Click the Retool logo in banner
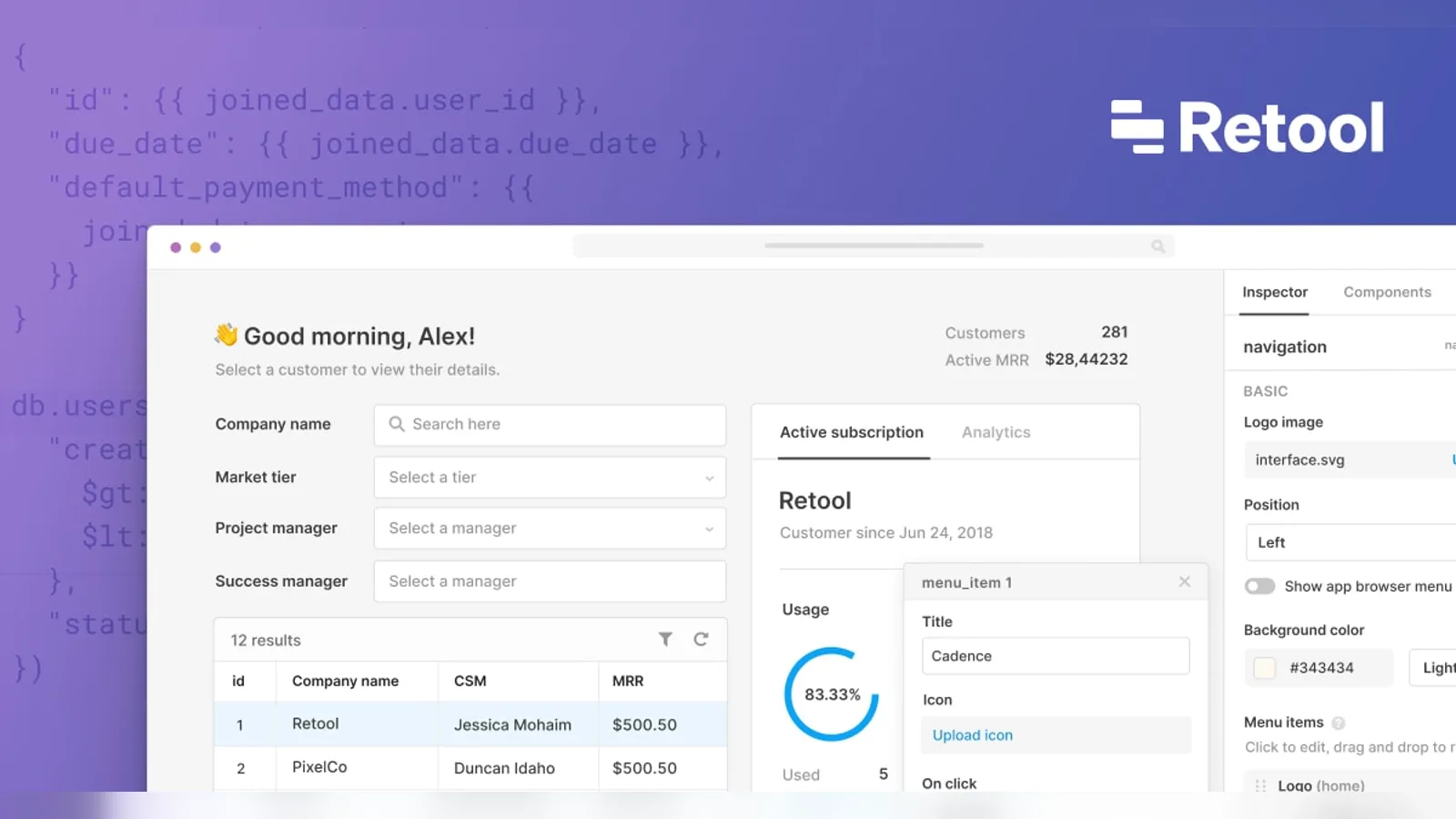Viewport: 1456px width, 819px height. click(x=1248, y=127)
